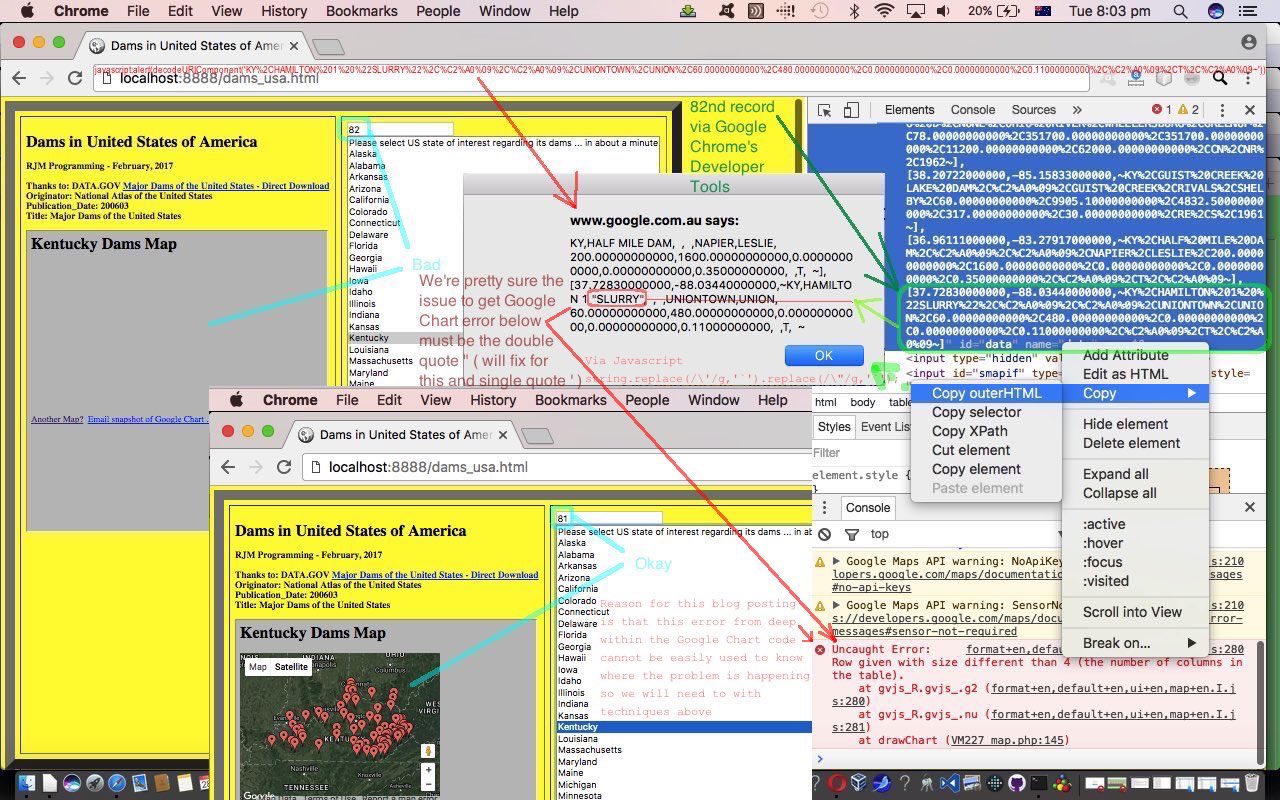The height and width of the screenshot is (800, 1280).
Task: Click the 'Another Map?' link
Action: click(57, 420)
